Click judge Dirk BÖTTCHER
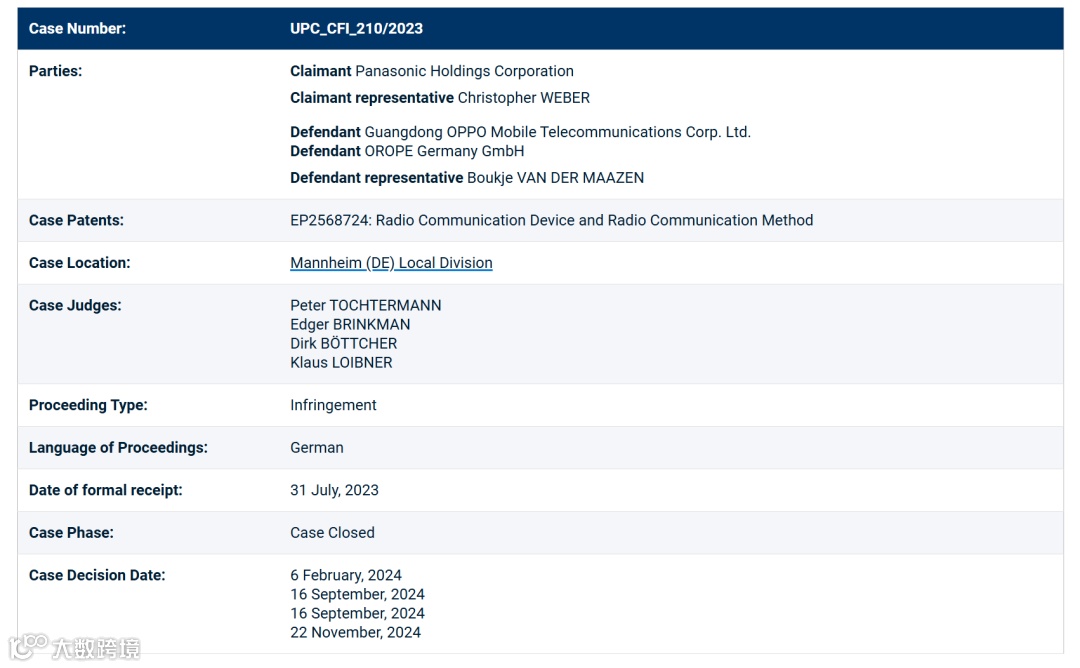 [344, 344]
